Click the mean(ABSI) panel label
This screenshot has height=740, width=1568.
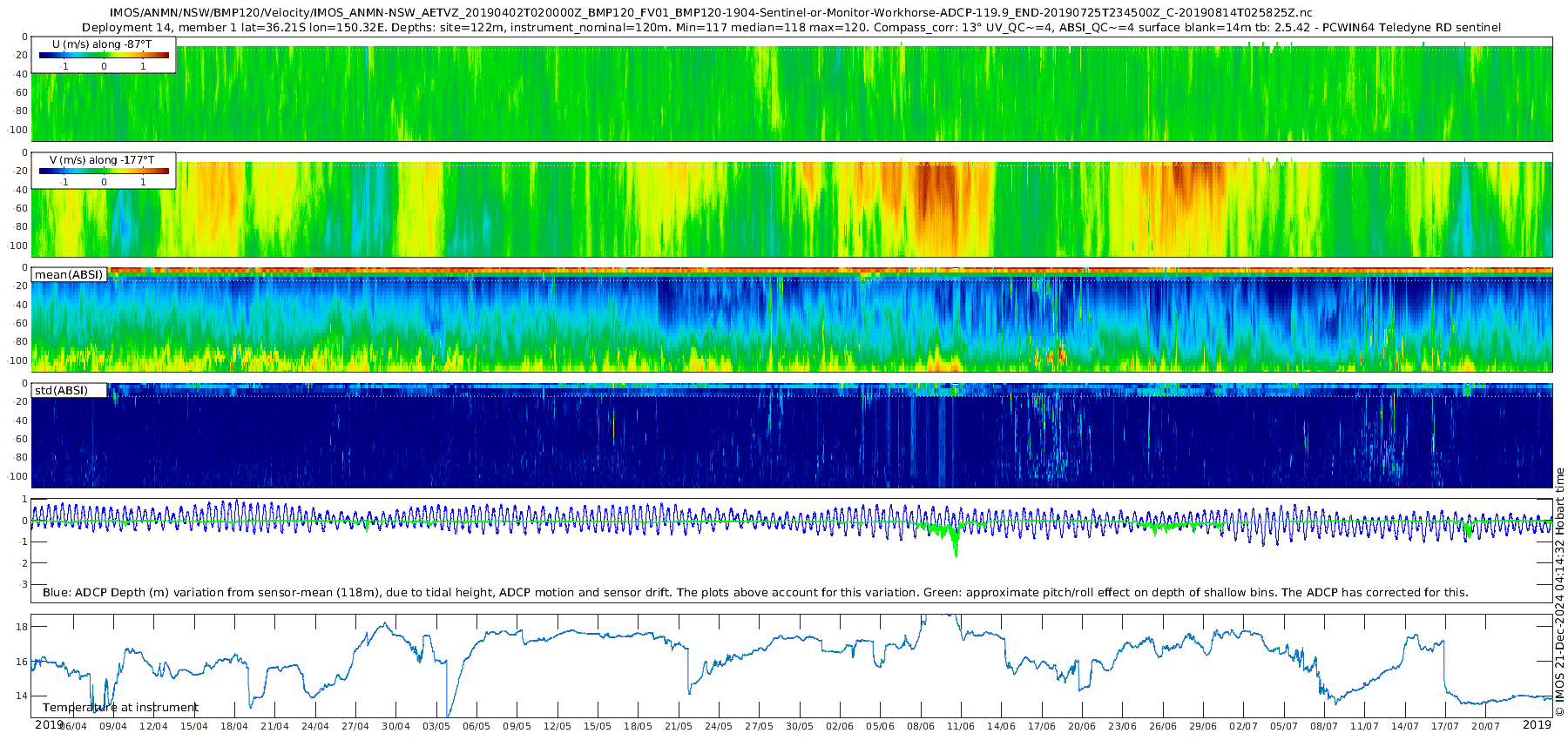69,275
